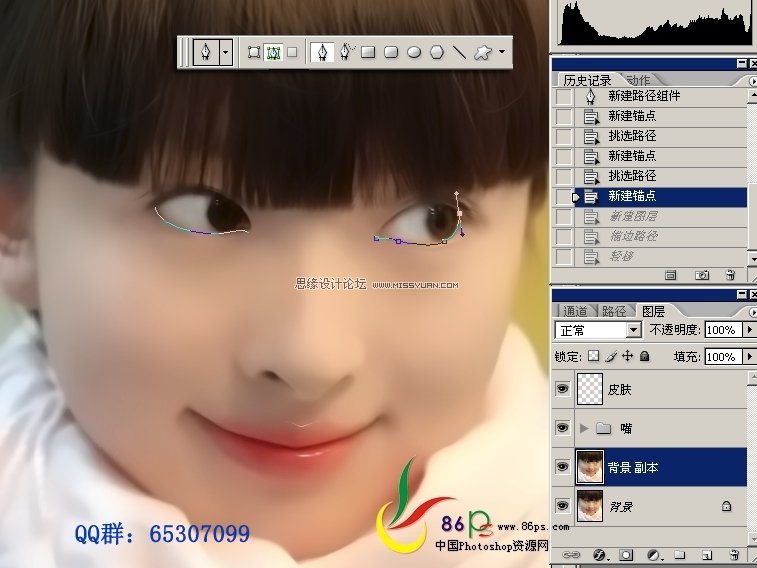Set history brush source for 描边路径
This screenshot has width=757, height=568.
tap(563, 236)
